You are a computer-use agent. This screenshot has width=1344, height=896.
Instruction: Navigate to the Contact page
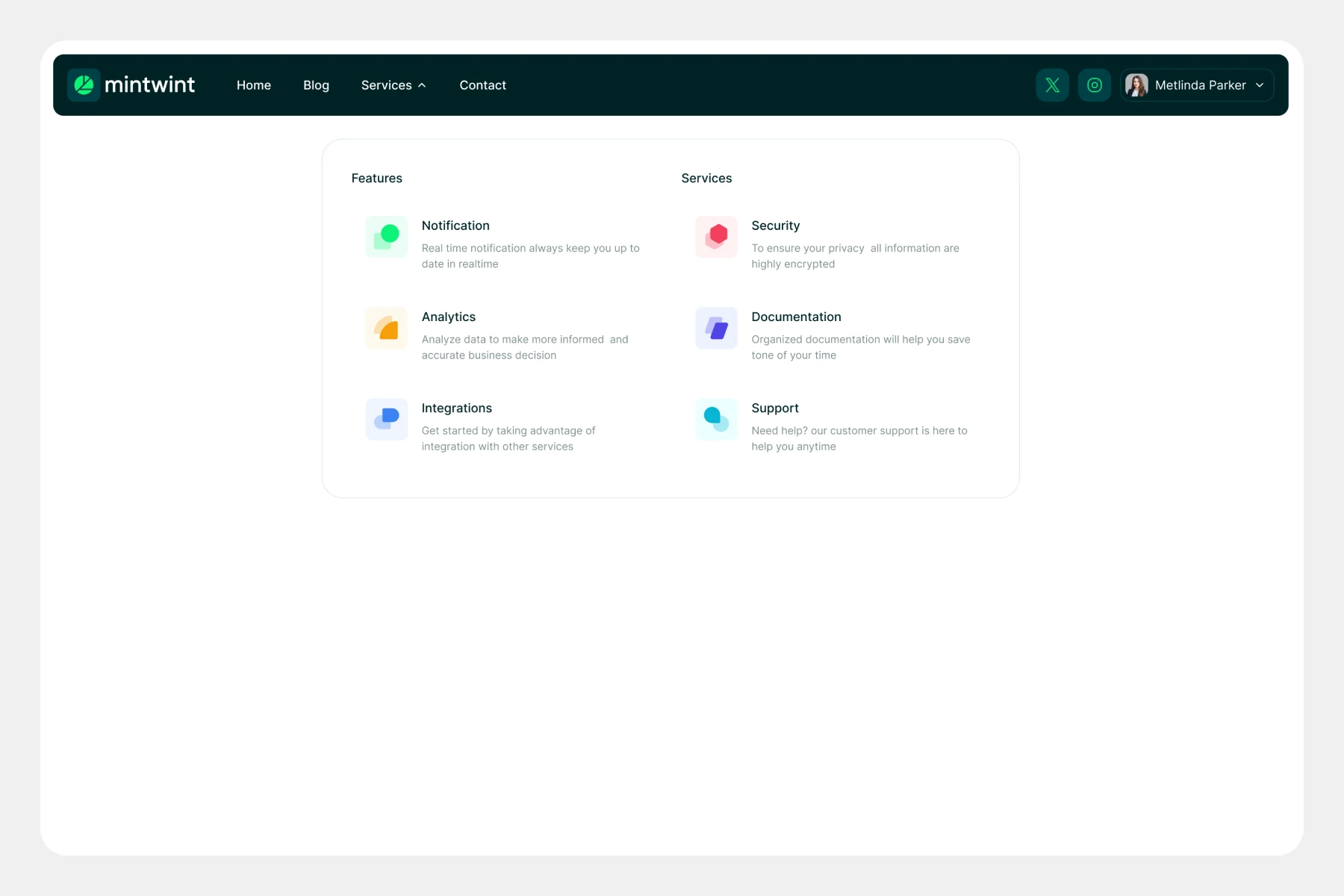482,85
